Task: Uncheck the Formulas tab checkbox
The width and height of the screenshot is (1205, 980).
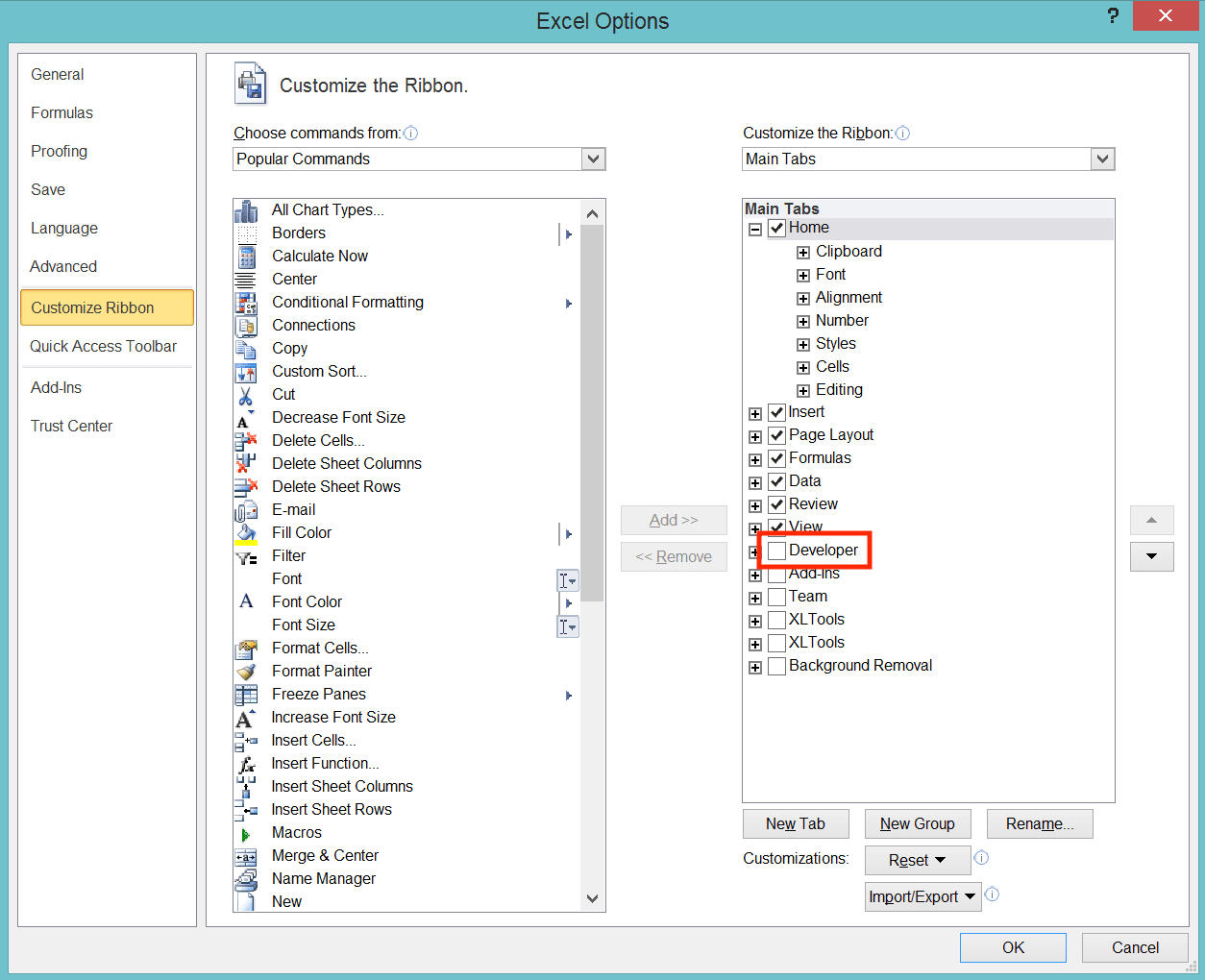Action: click(777, 458)
